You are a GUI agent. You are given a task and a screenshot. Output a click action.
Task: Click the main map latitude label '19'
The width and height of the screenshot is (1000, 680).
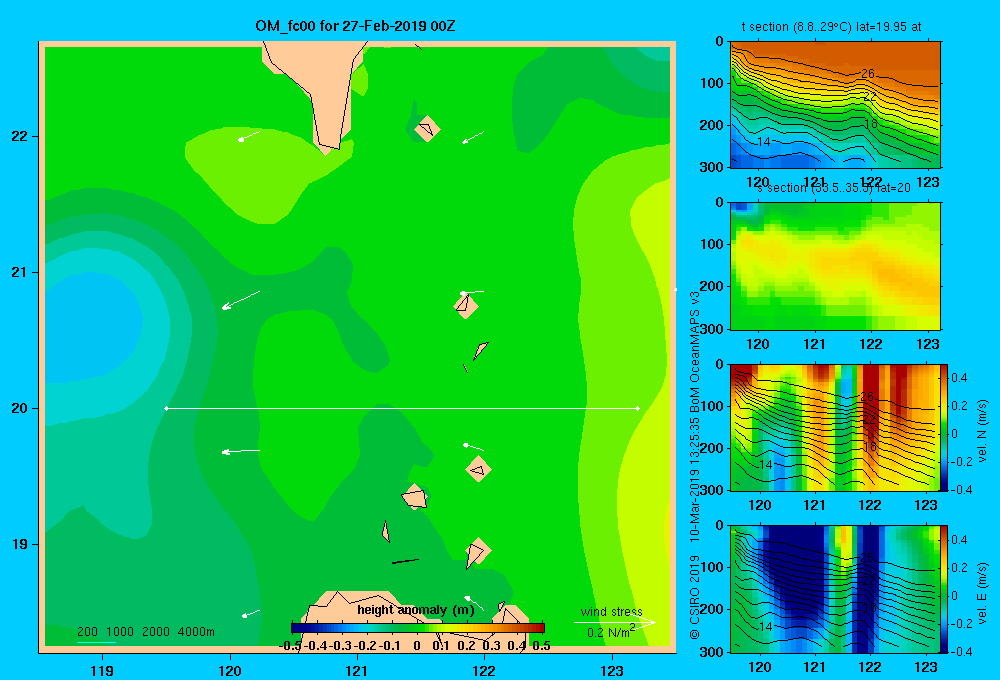[x=20, y=544]
